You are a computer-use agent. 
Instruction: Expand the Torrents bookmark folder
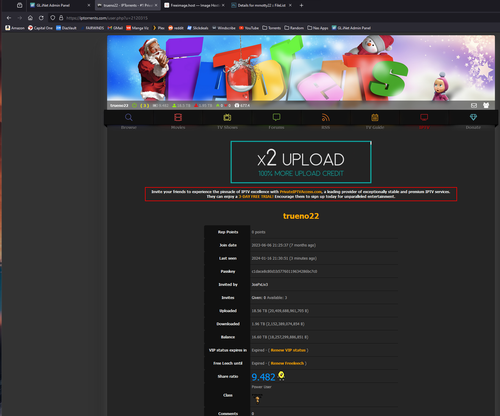(x=272, y=28)
